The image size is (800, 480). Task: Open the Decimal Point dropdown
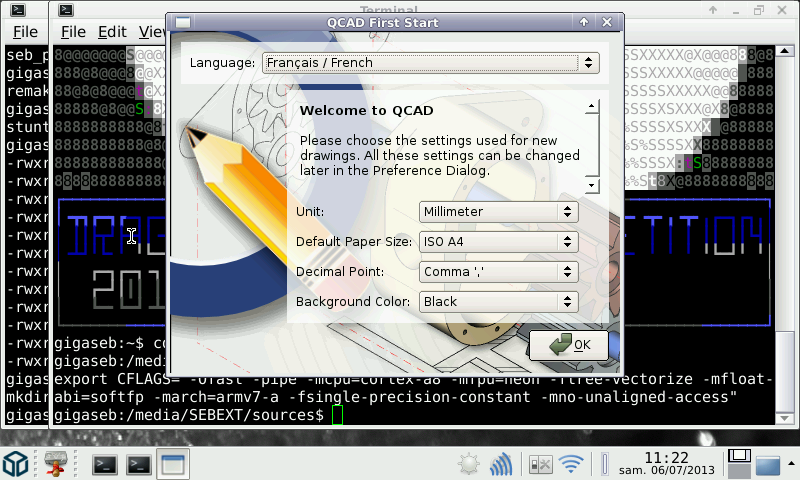(x=498, y=272)
